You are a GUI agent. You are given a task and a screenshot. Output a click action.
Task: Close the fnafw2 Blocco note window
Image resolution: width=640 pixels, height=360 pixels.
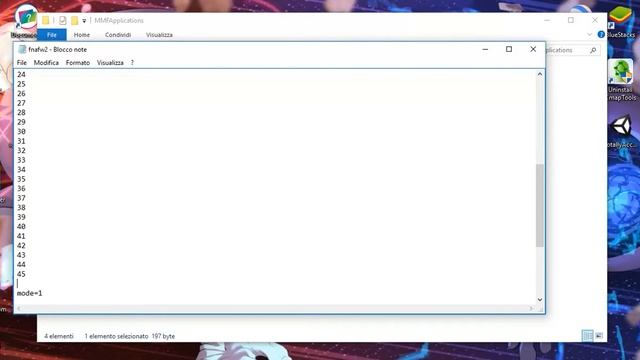pyautogui.click(x=533, y=49)
